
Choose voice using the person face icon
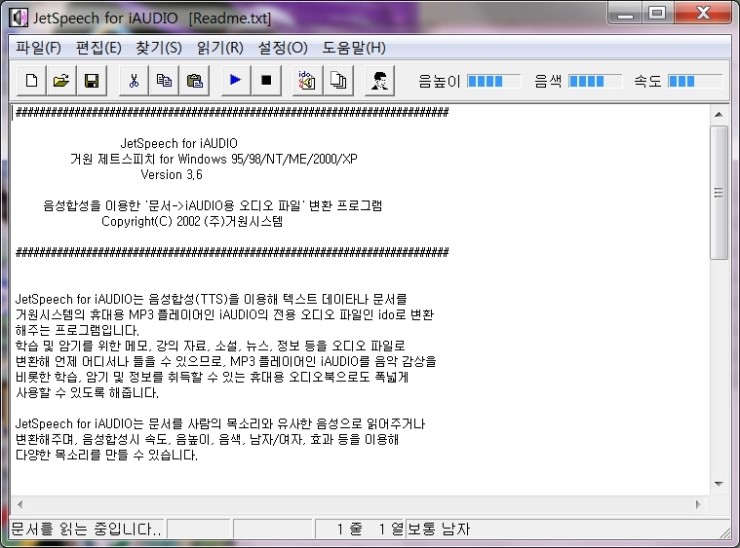[x=379, y=81]
